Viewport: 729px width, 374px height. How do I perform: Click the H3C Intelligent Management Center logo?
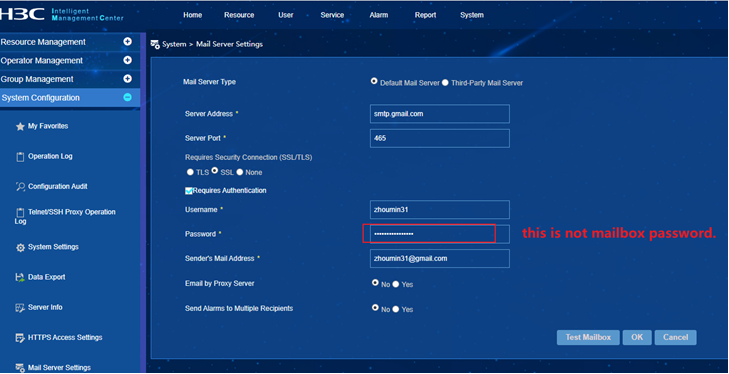pos(62,14)
